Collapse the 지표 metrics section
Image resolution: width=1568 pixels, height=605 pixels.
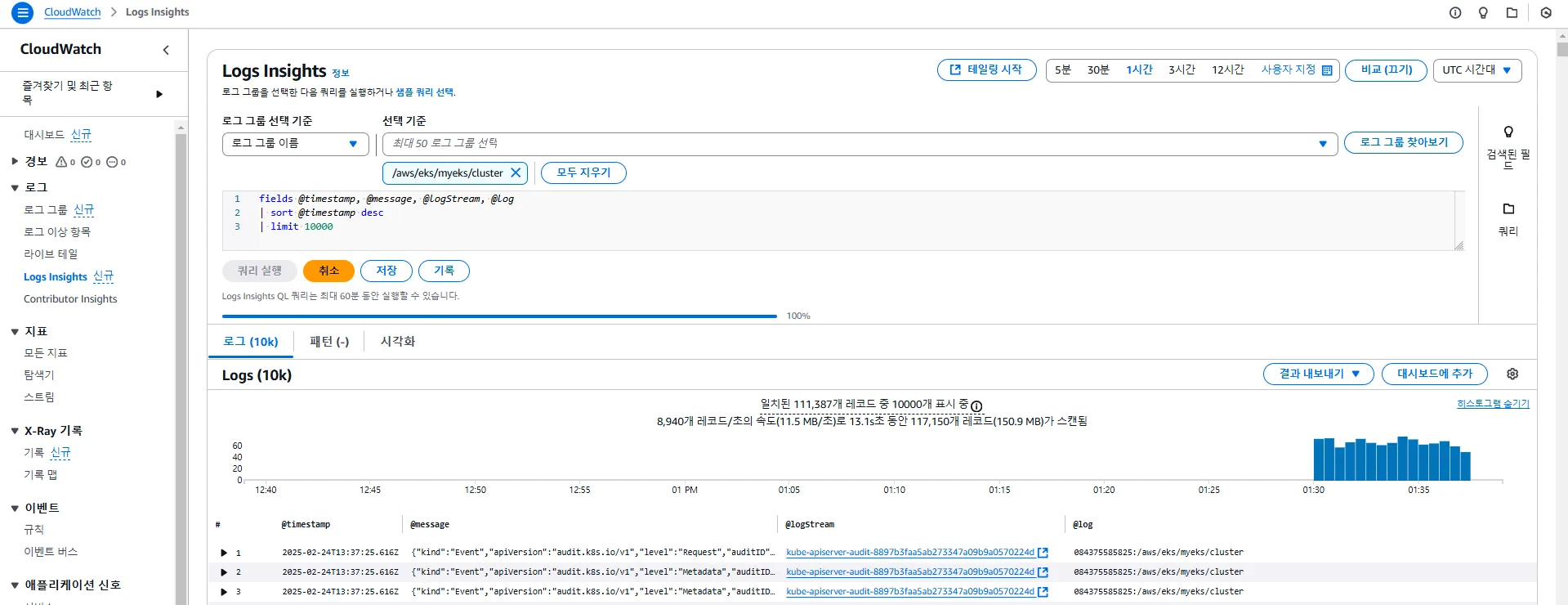(x=15, y=332)
